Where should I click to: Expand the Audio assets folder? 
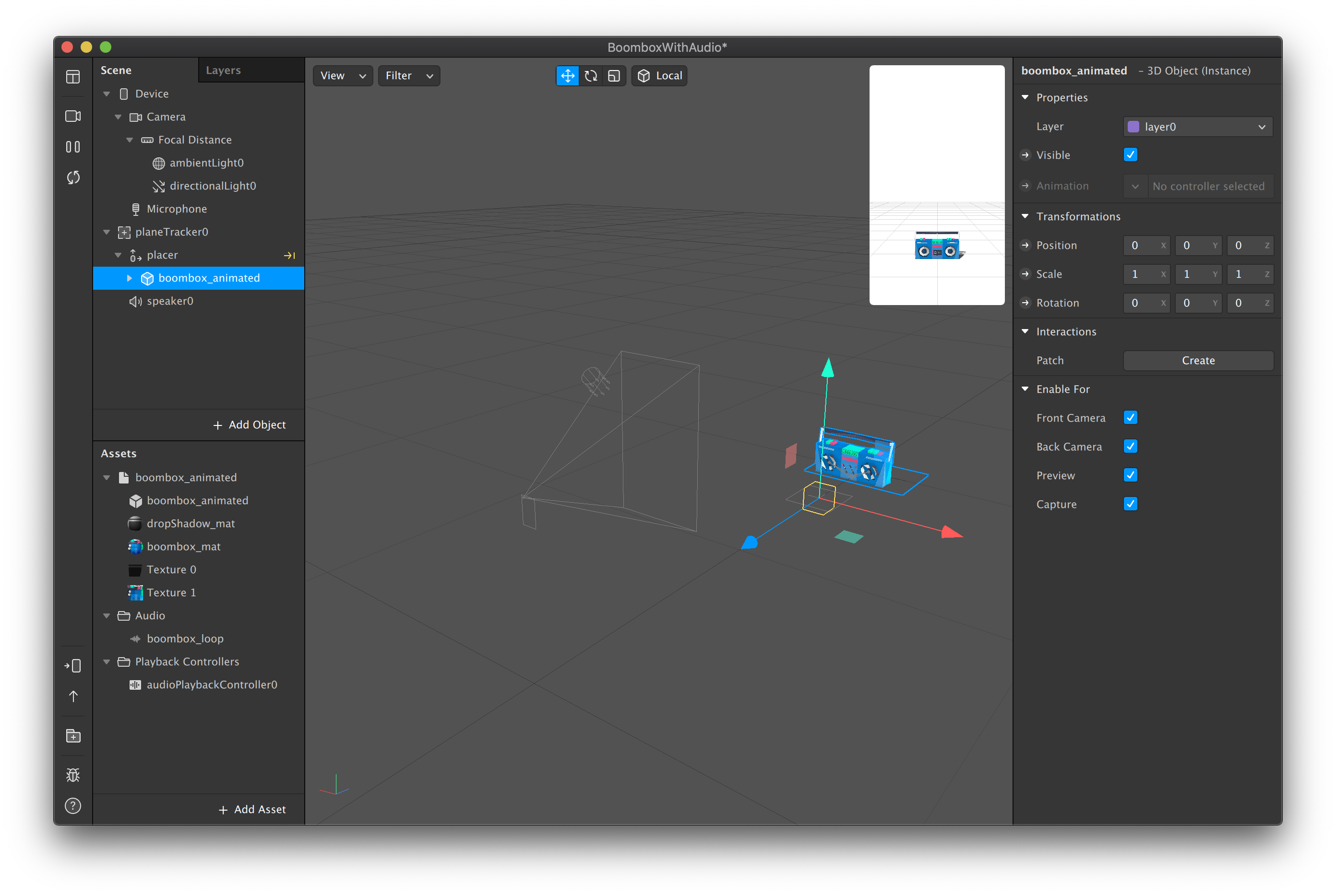coord(107,615)
